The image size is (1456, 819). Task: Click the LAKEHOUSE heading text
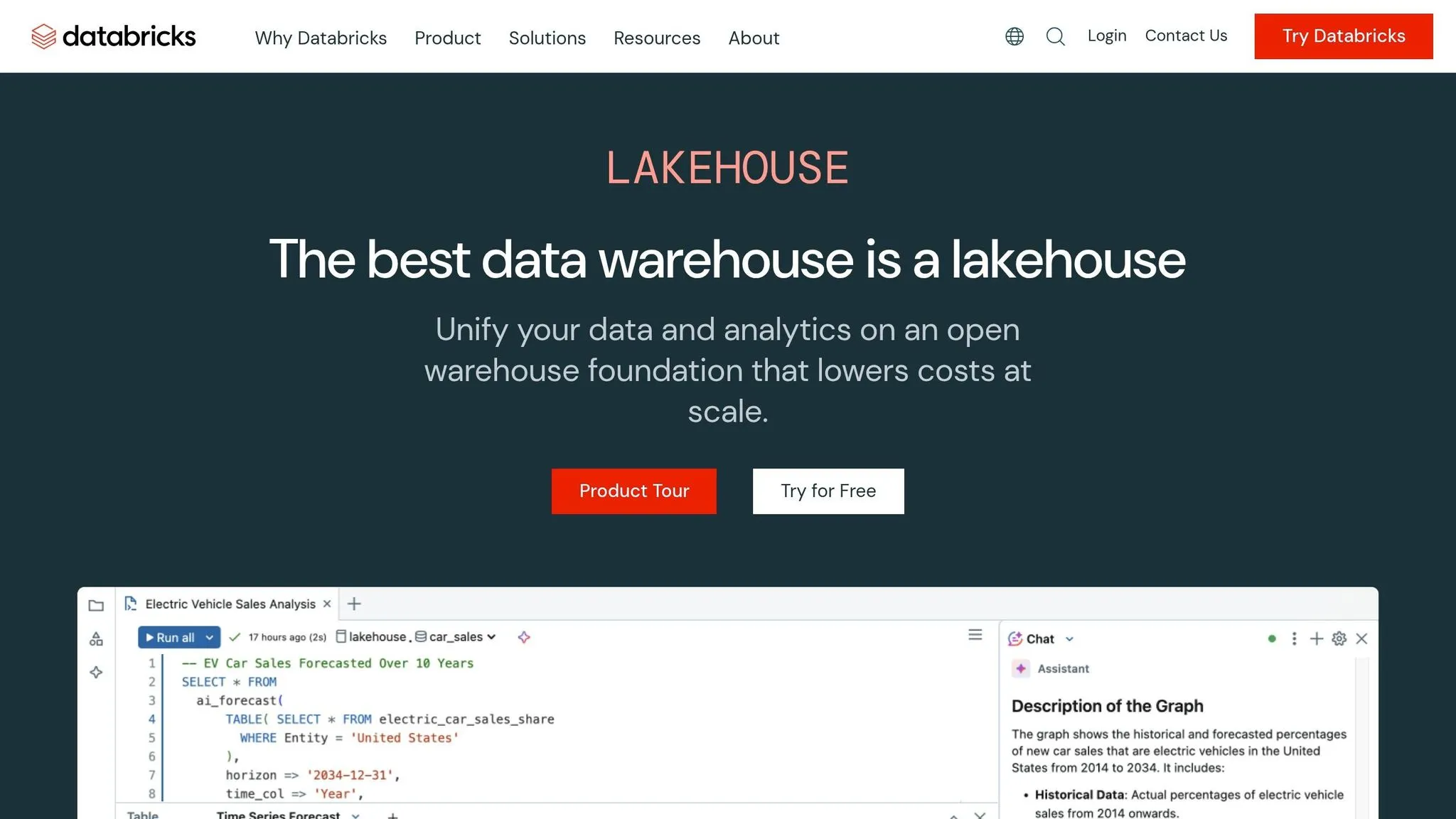(727, 168)
